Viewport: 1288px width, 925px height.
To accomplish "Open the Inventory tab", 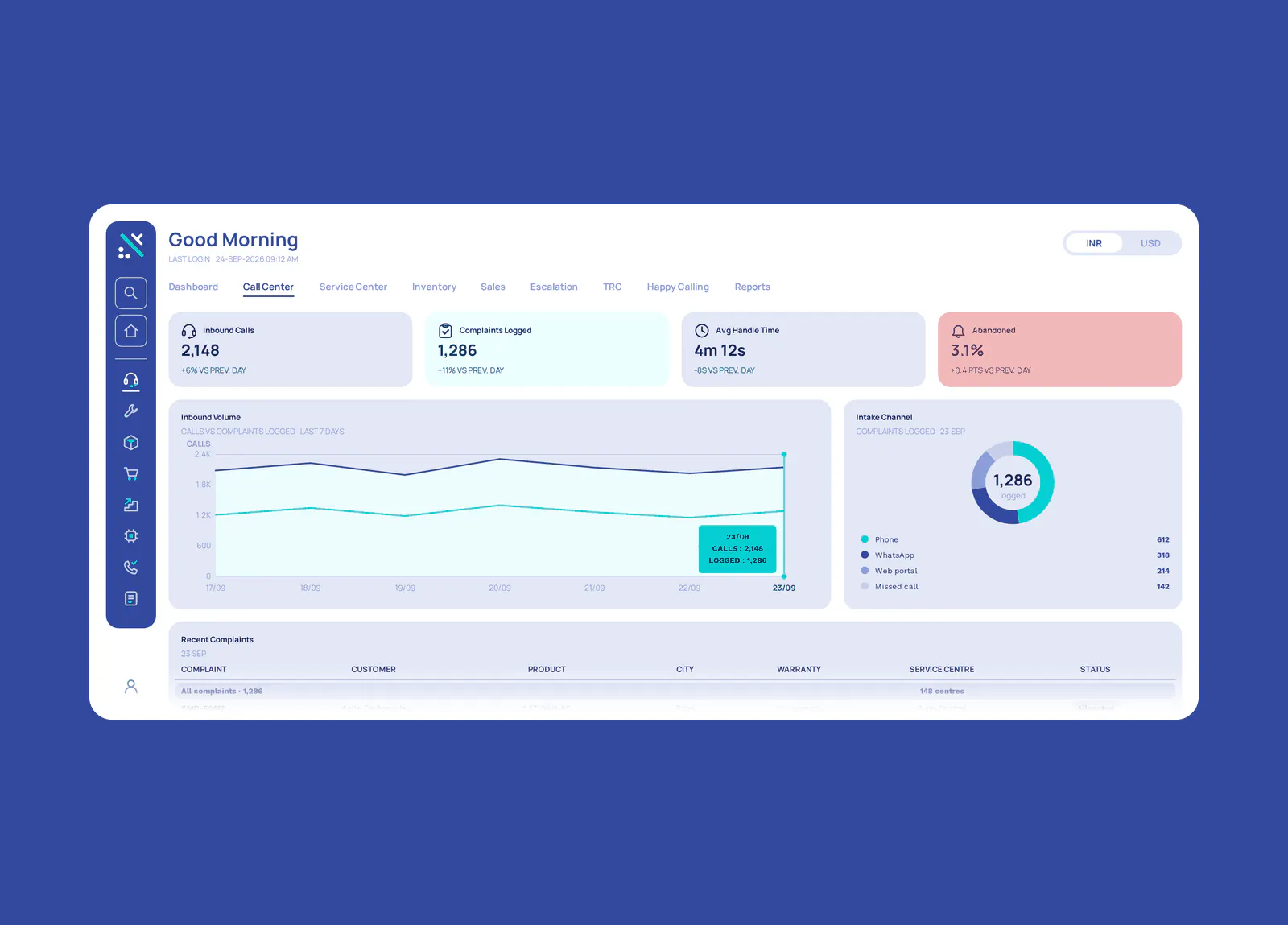I will [434, 287].
